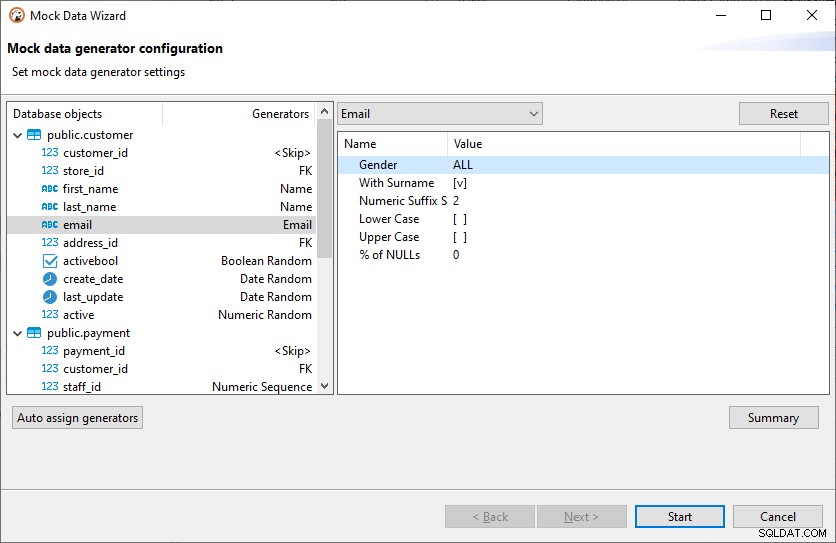This screenshot has height=543, width=836.
Task: Click the Auto assign generators button
Action: click(x=77, y=418)
